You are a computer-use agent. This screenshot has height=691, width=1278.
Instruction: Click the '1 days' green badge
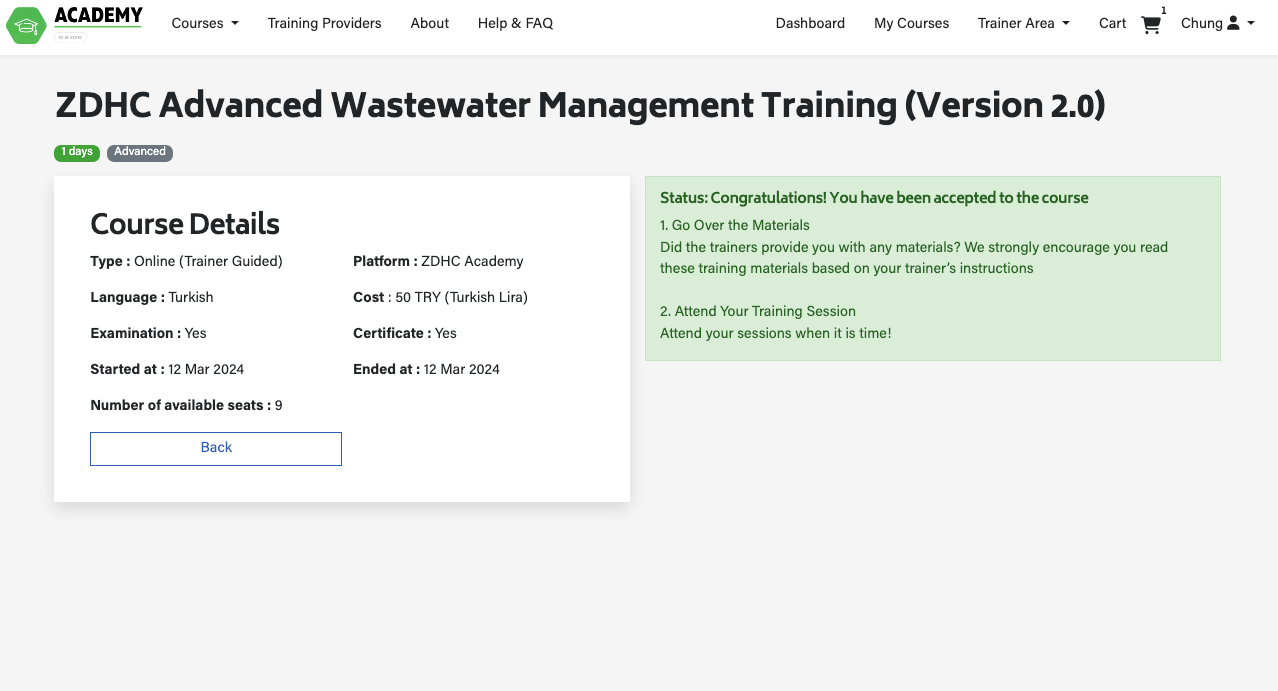pyautogui.click(x=77, y=152)
